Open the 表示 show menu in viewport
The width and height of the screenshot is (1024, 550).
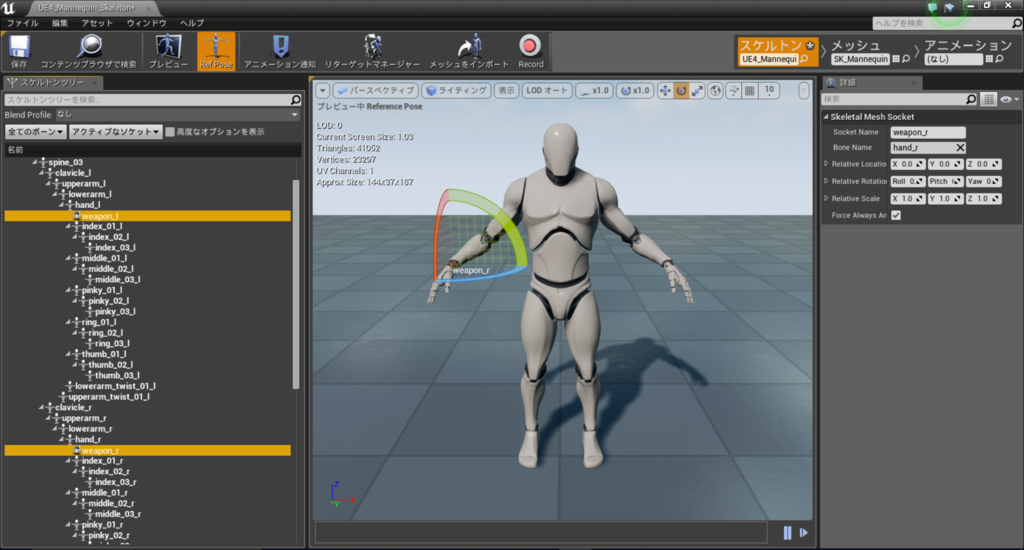(x=506, y=91)
